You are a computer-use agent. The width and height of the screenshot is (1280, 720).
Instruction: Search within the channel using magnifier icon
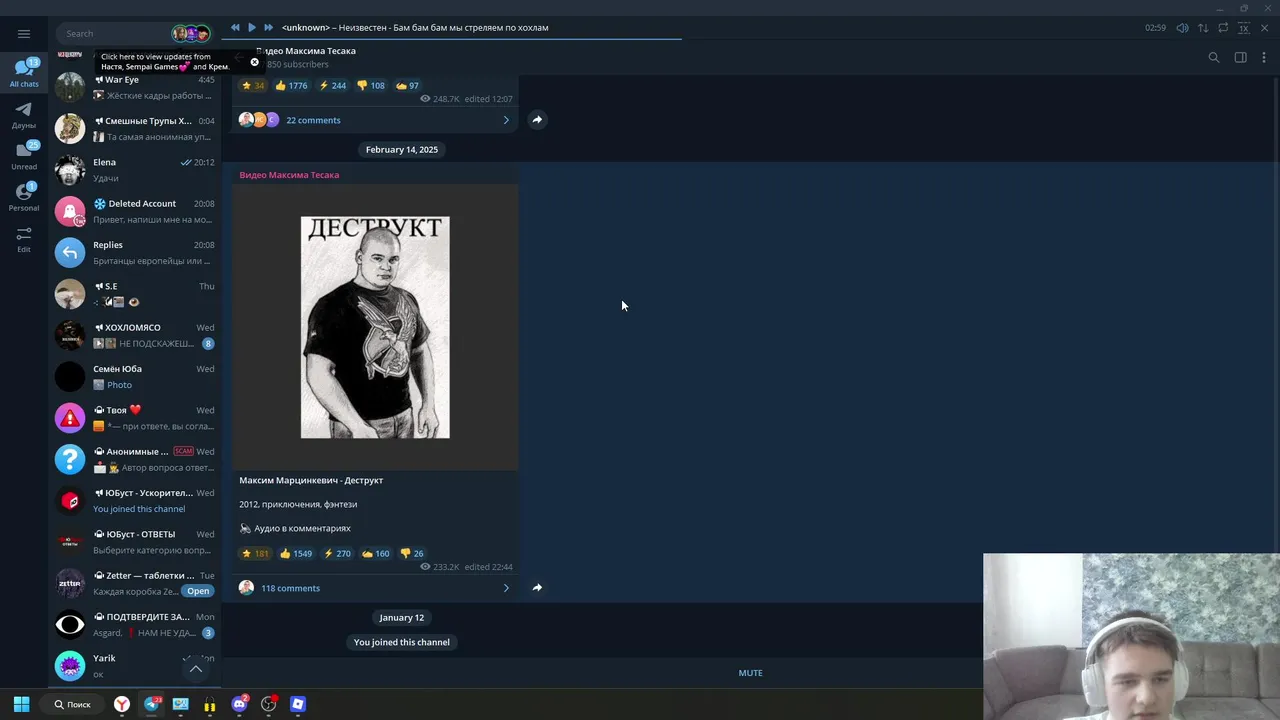(1214, 58)
